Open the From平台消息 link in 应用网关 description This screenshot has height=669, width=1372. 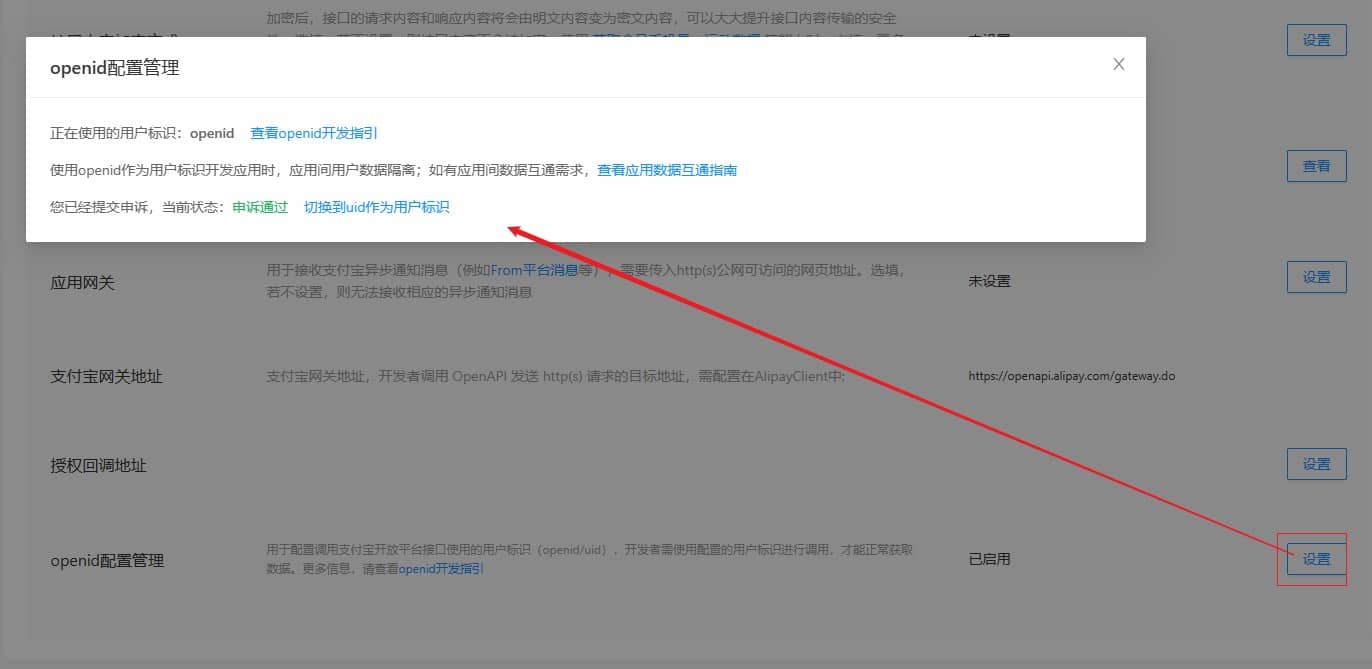click(x=534, y=270)
